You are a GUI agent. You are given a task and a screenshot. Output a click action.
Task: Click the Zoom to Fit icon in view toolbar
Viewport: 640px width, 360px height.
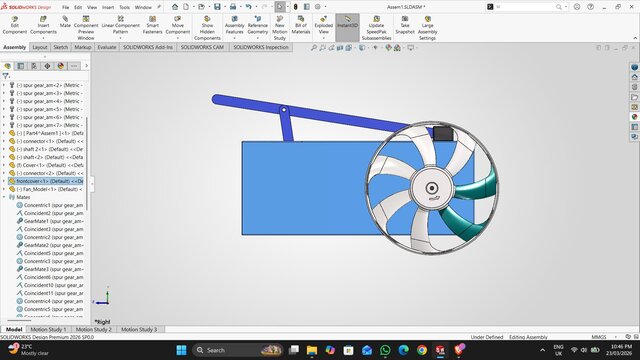(313, 48)
